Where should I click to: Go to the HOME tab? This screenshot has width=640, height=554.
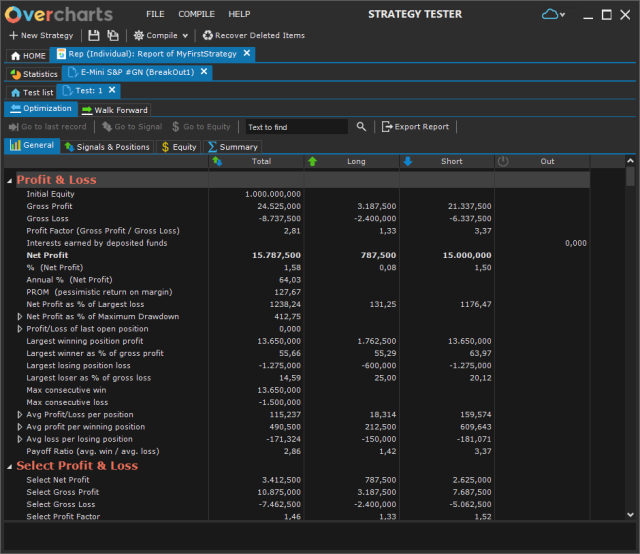coord(28,56)
